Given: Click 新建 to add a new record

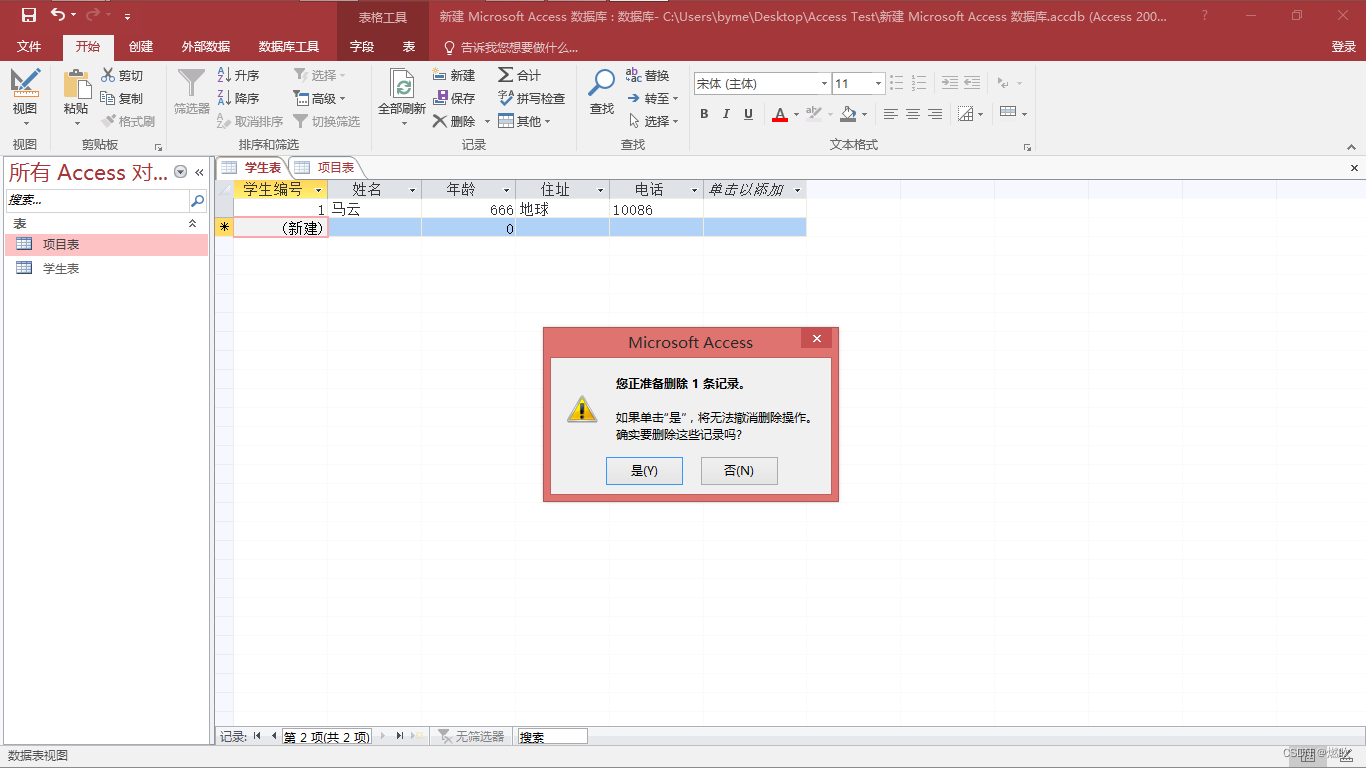Looking at the screenshot, I should 454,76.
